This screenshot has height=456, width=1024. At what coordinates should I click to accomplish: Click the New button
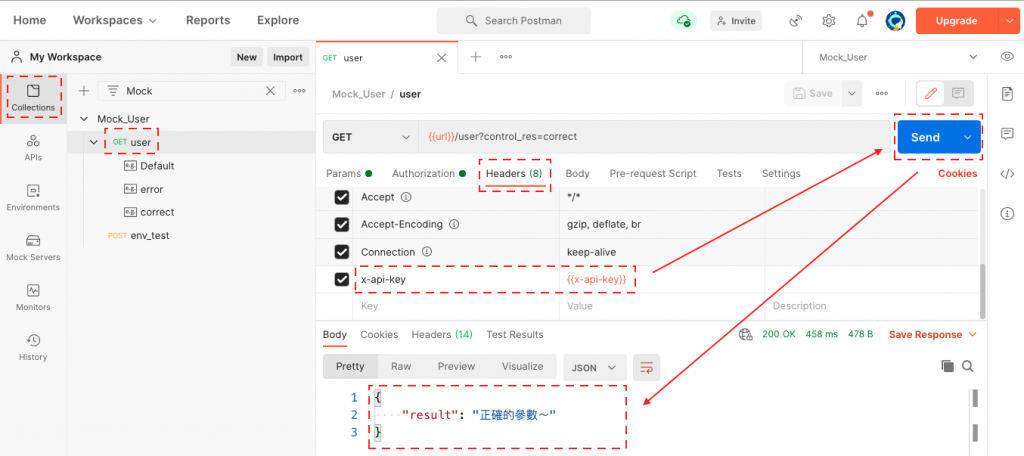coord(246,57)
